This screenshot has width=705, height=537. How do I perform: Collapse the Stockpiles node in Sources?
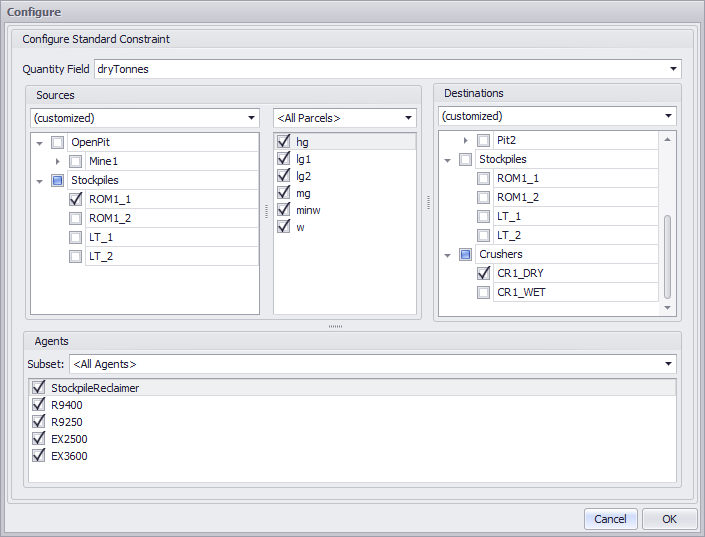click(x=40, y=181)
